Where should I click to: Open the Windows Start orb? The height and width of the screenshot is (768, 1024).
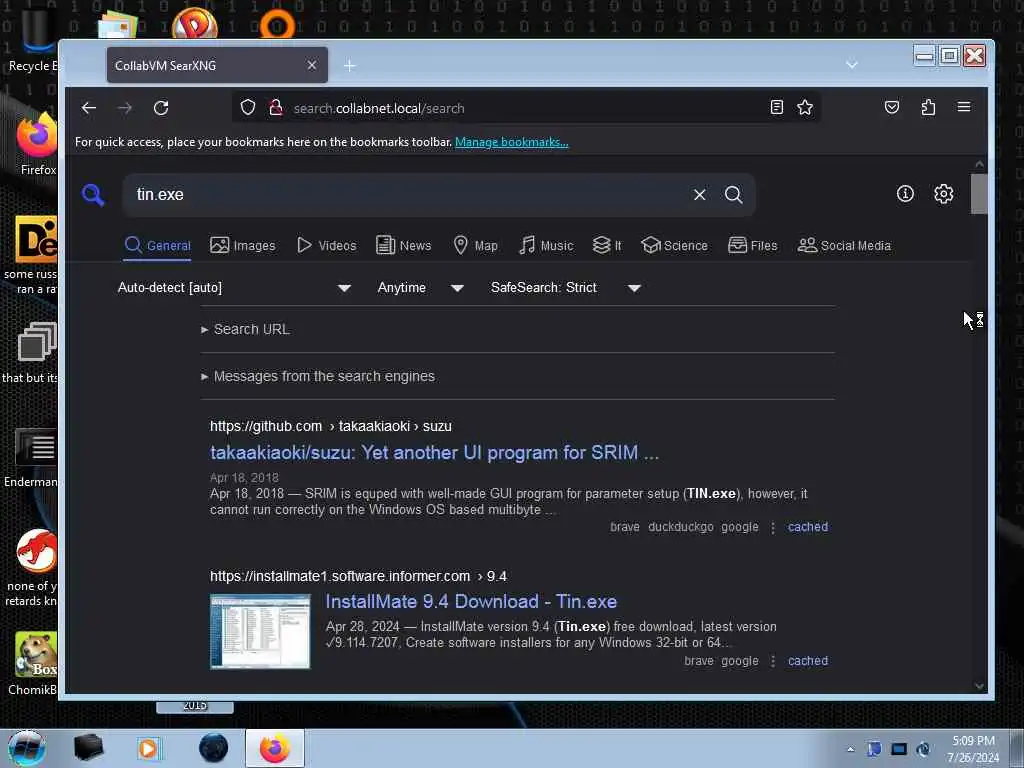pos(26,748)
